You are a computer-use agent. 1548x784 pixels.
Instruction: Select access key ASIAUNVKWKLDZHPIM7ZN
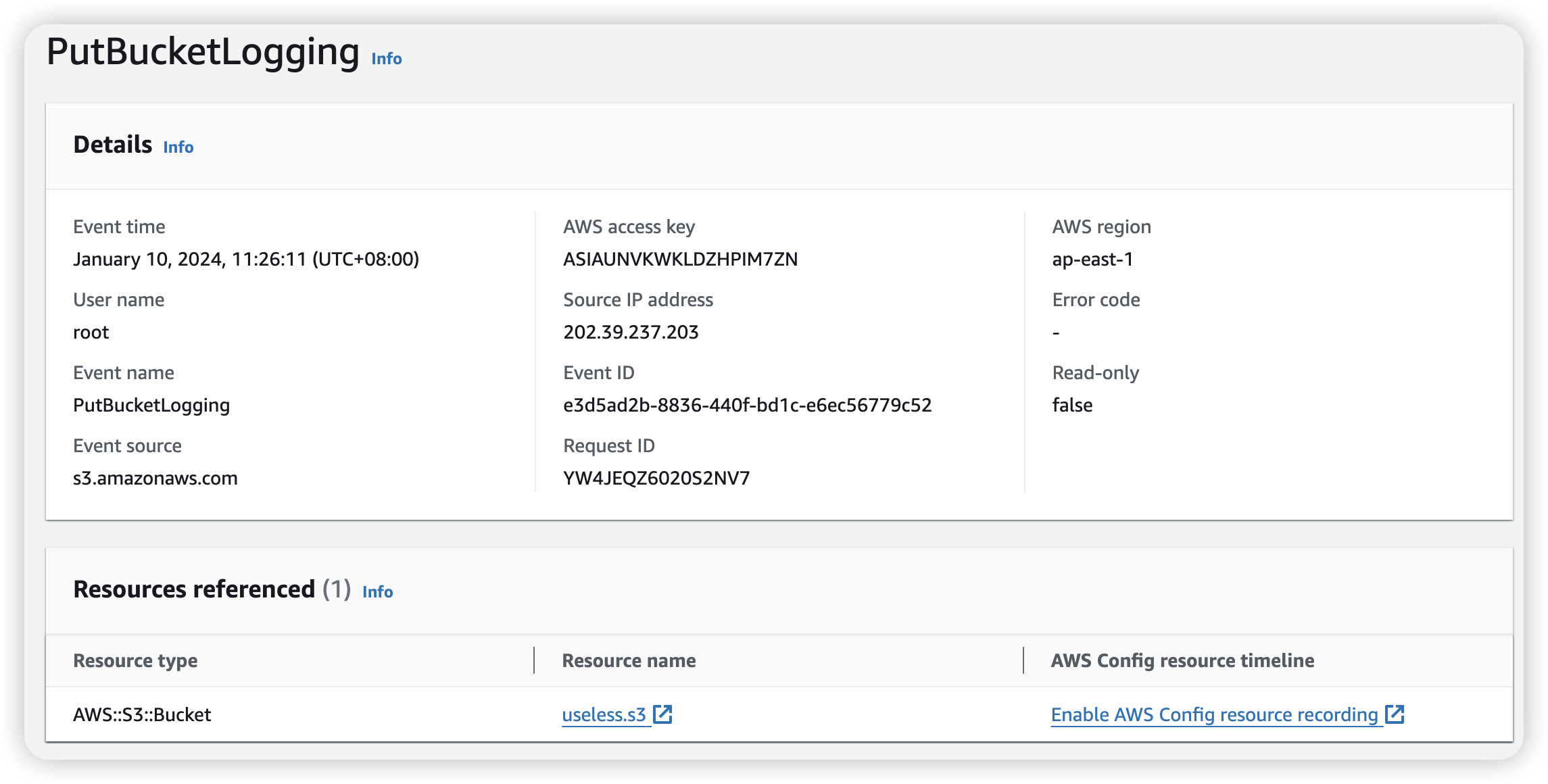(x=680, y=259)
